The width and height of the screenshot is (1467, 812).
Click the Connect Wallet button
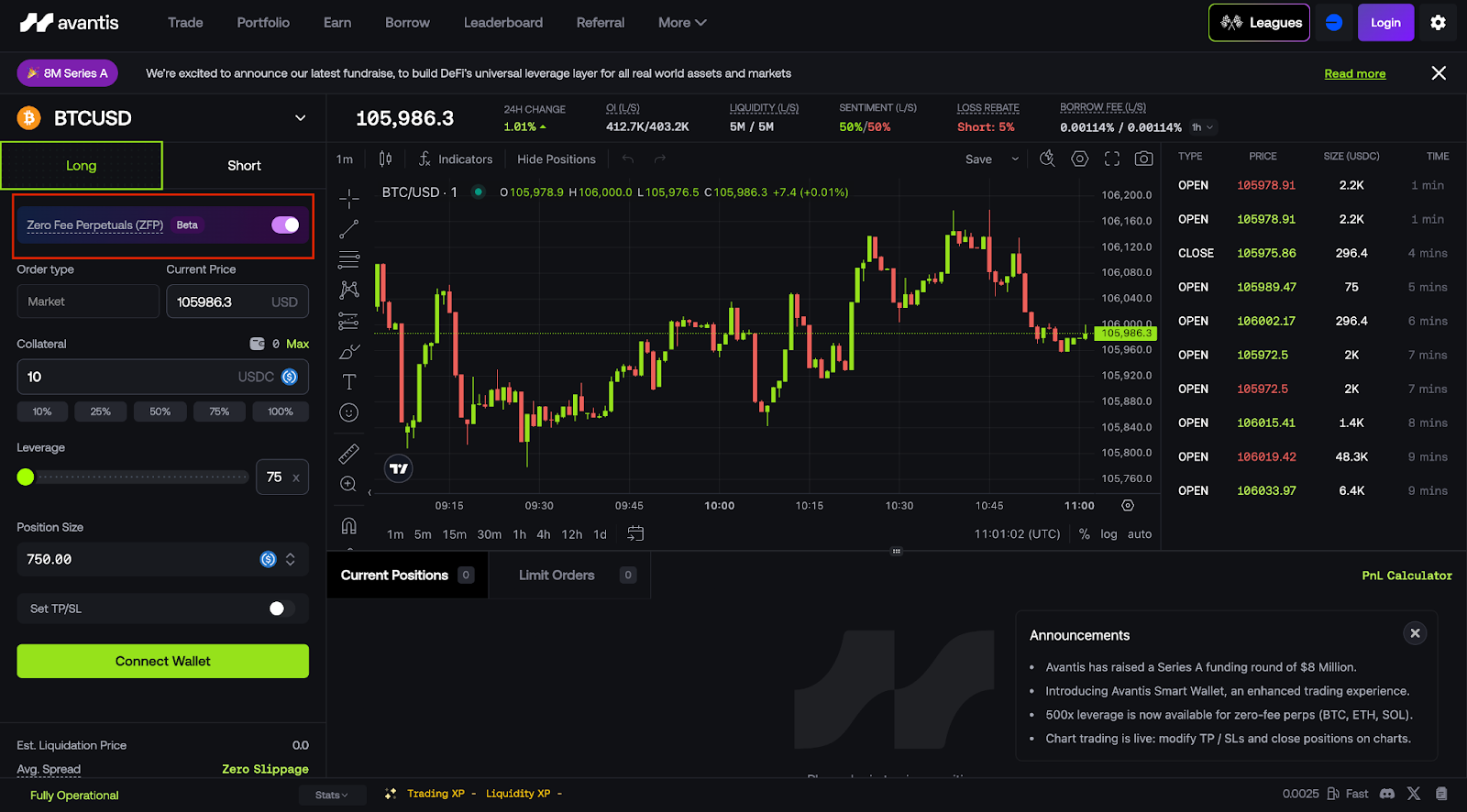point(163,661)
